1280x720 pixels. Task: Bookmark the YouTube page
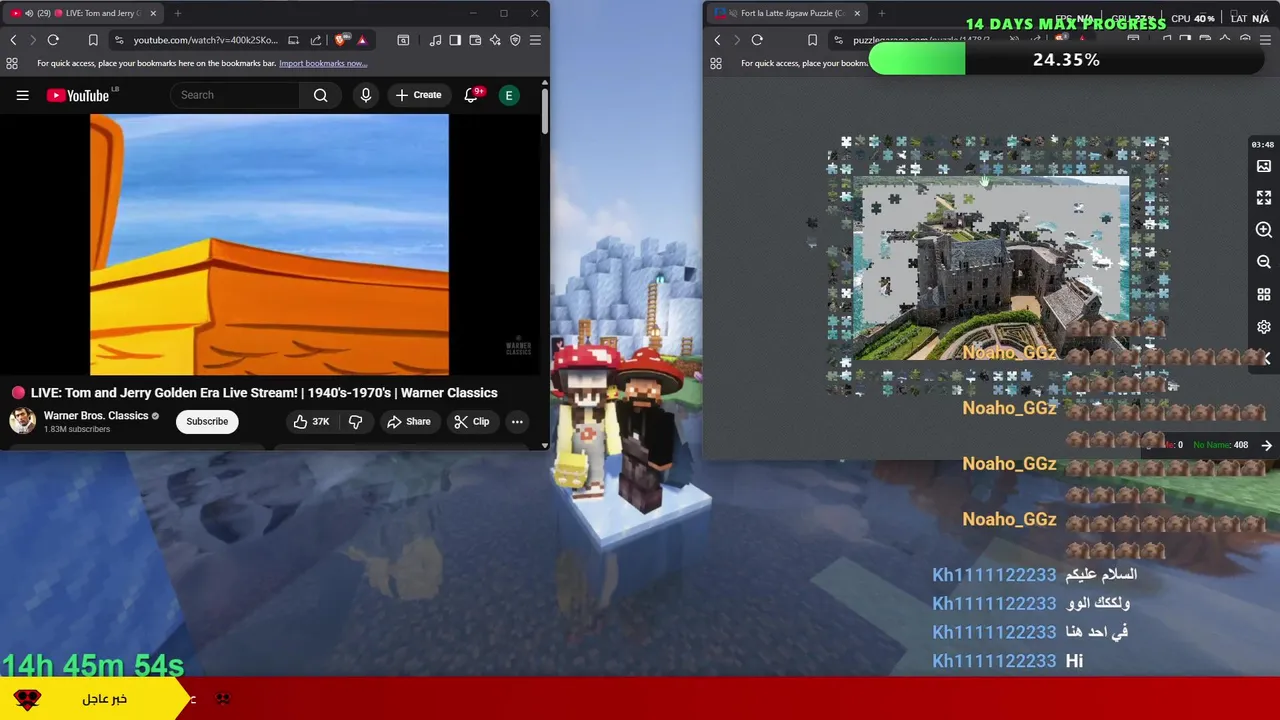click(x=93, y=40)
